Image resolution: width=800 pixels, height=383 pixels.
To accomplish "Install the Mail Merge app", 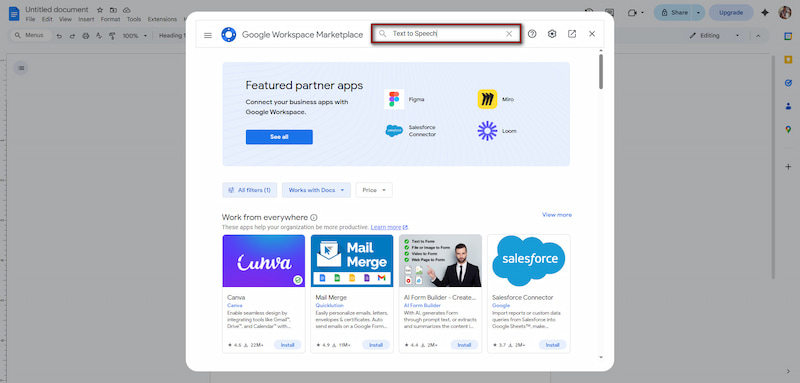I will tap(376, 345).
